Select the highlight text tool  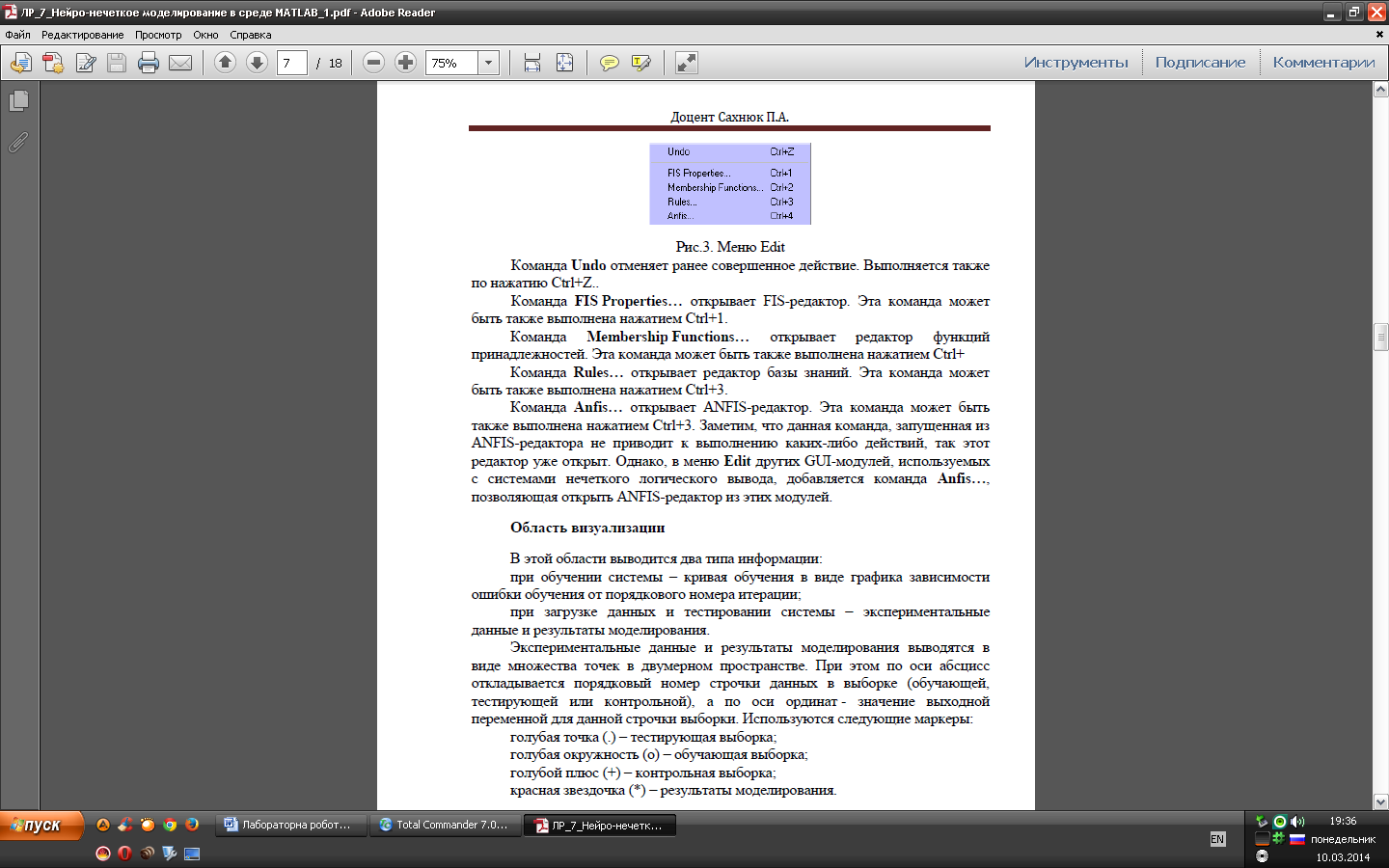click(641, 63)
